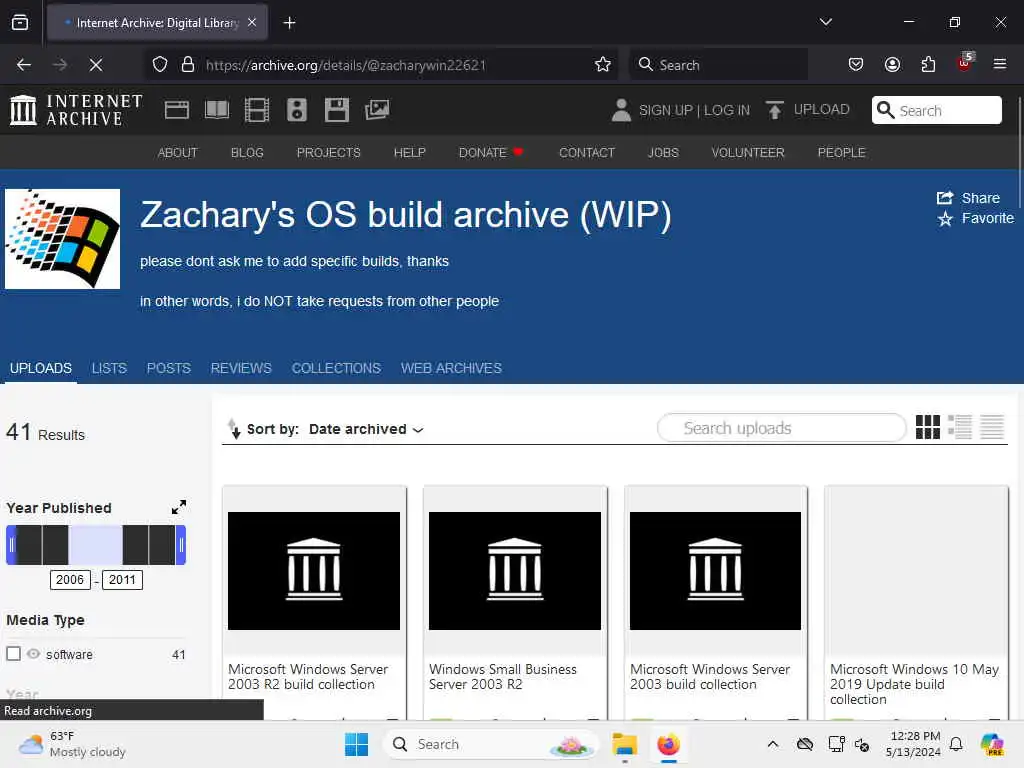1024x768 pixels.
Task: Switch to the Lists tab
Action: click(x=109, y=368)
